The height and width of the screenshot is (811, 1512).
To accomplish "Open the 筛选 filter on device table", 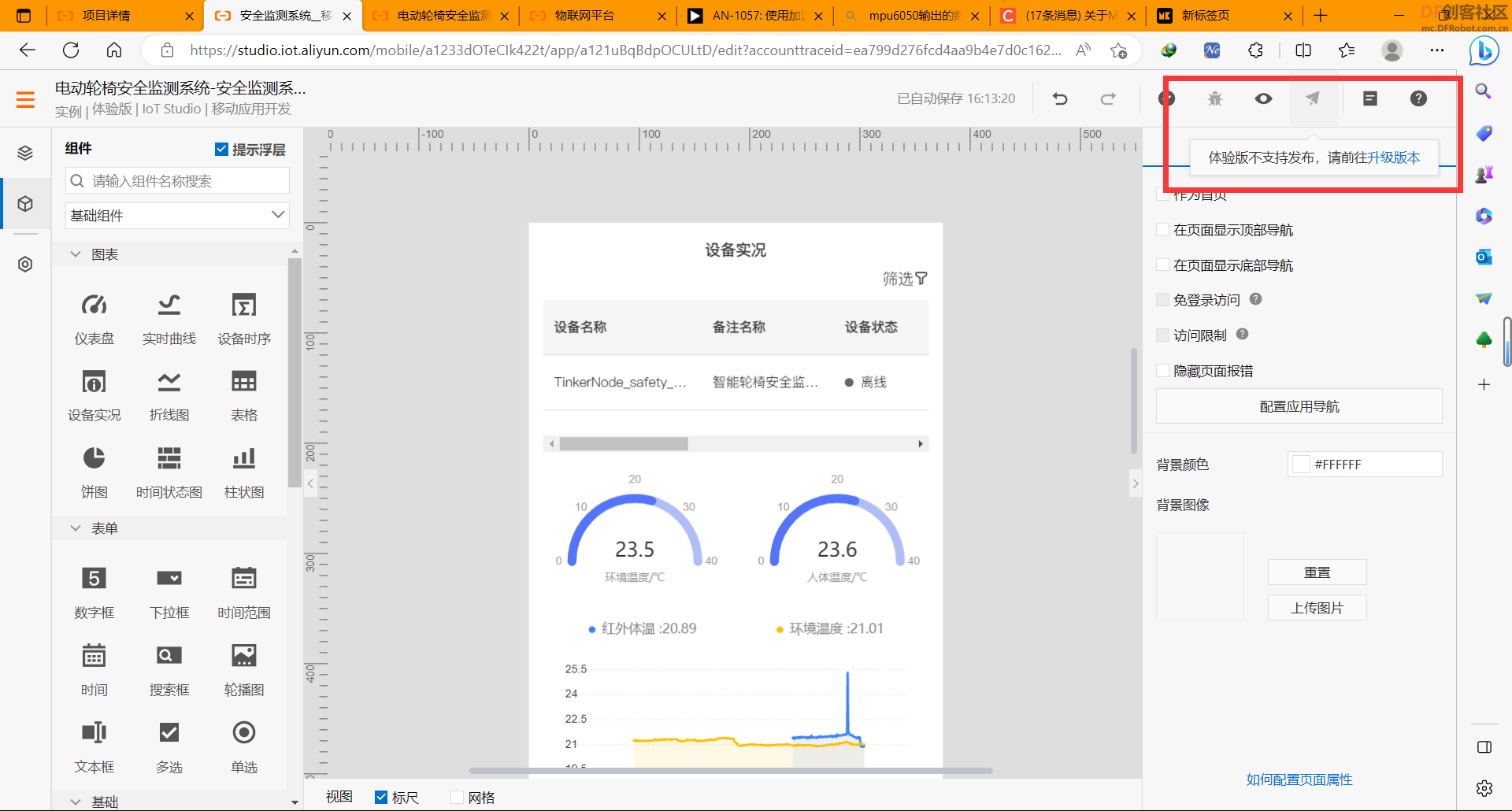I will 905,279.
